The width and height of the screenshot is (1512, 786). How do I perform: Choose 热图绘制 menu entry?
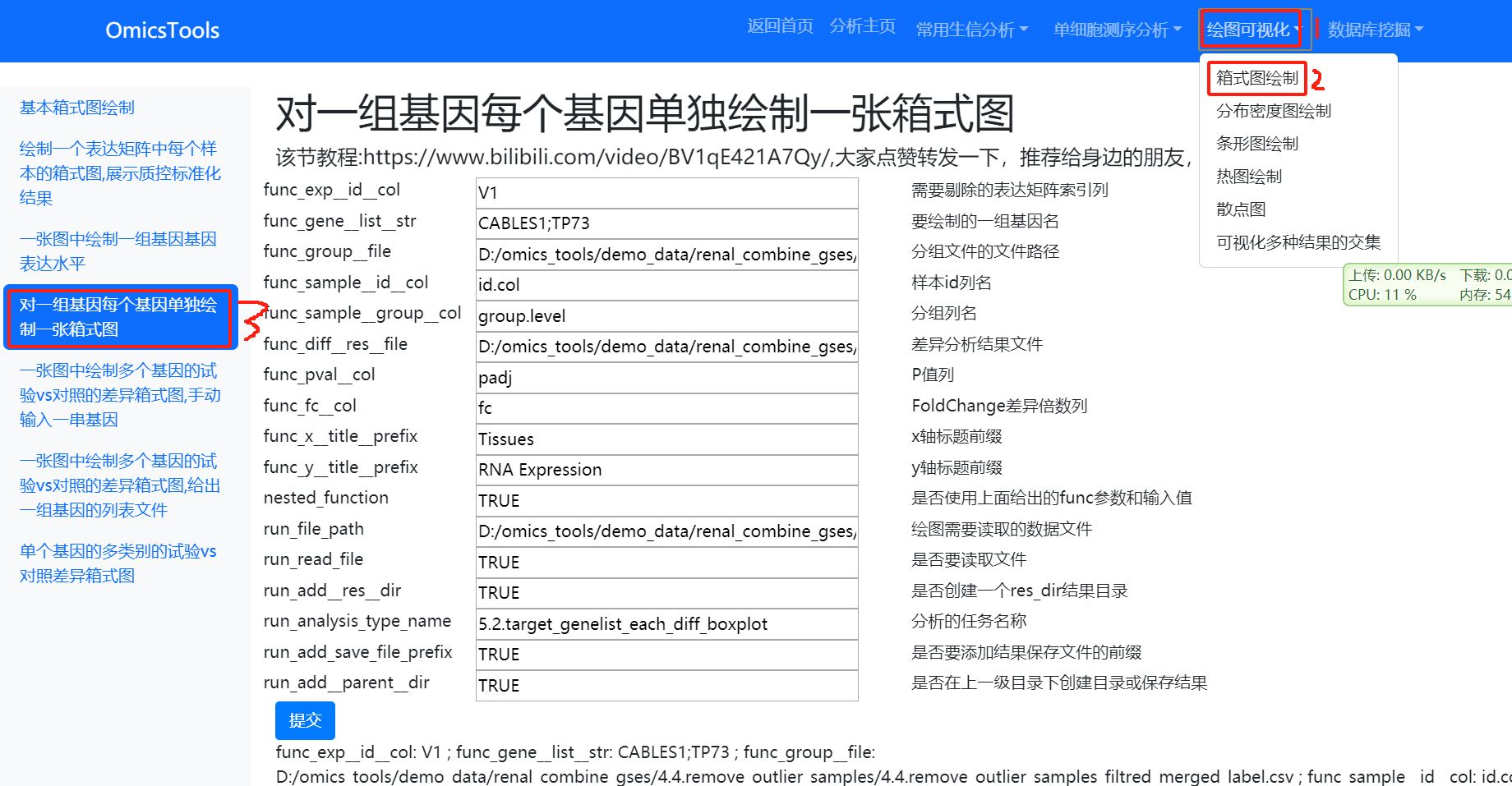(1249, 177)
